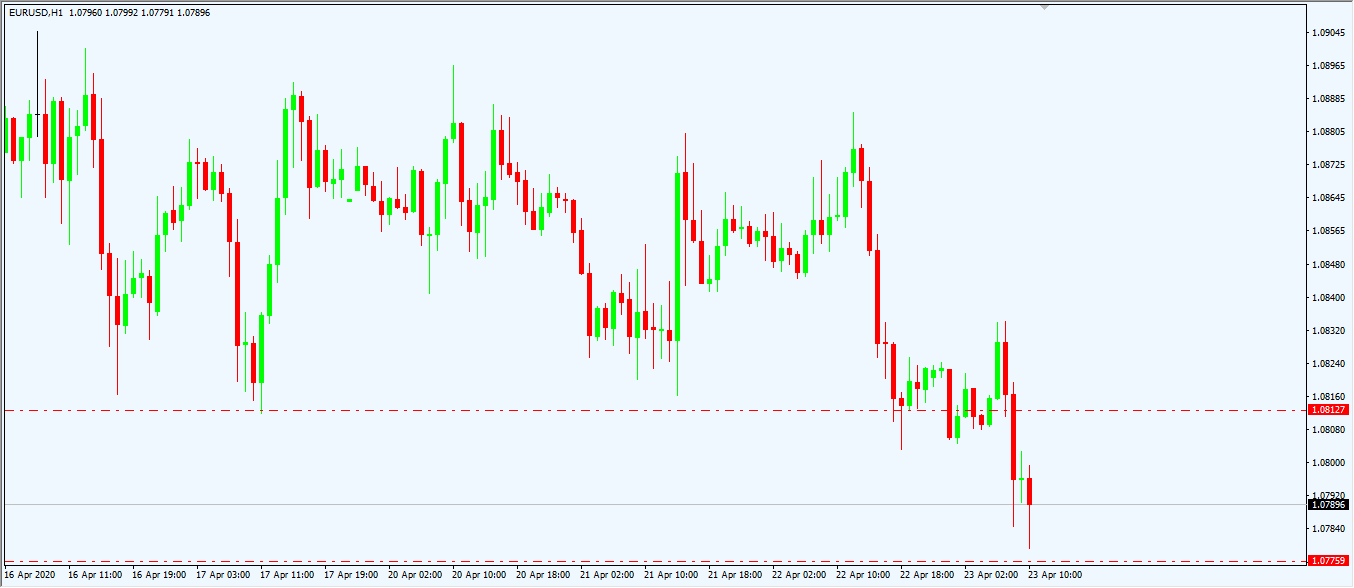Click the 16 Apr 2020 date label
This screenshot has height=588, width=1354.
32,576
